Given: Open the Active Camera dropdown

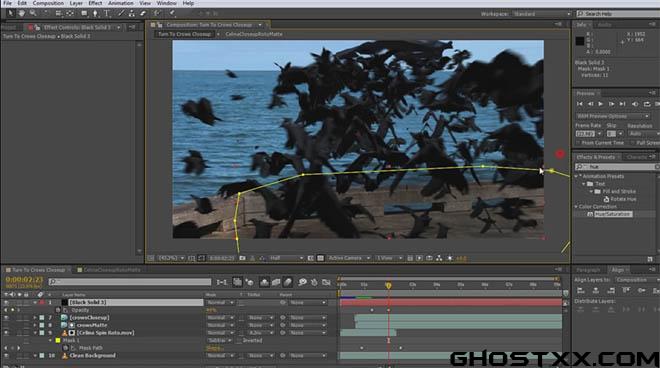Looking at the screenshot, I should [x=349, y=258].
